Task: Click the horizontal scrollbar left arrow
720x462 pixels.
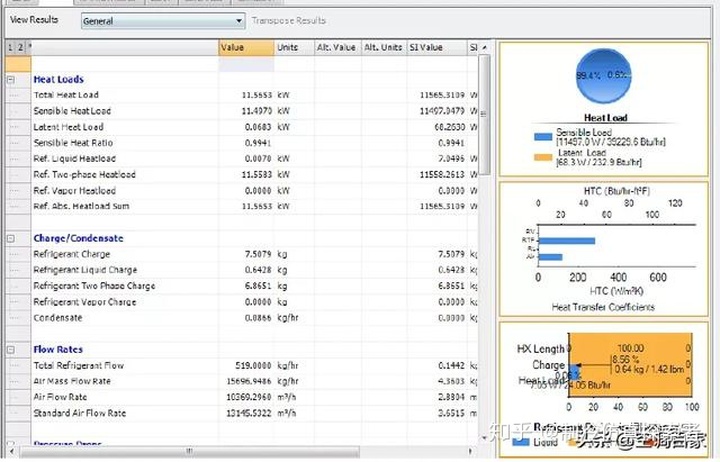Action: (12, 452)
